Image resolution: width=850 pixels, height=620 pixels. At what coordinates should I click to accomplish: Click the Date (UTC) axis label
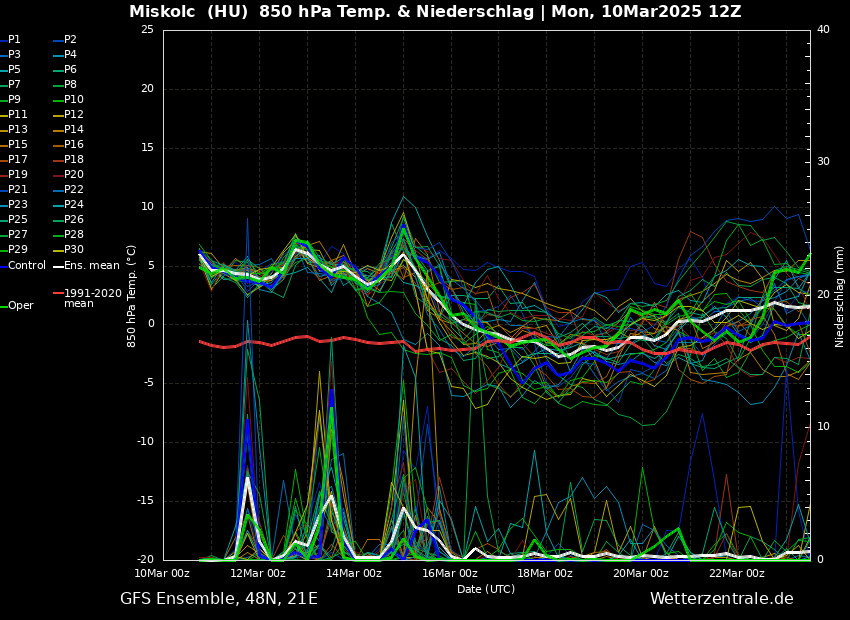click(486, 589)
